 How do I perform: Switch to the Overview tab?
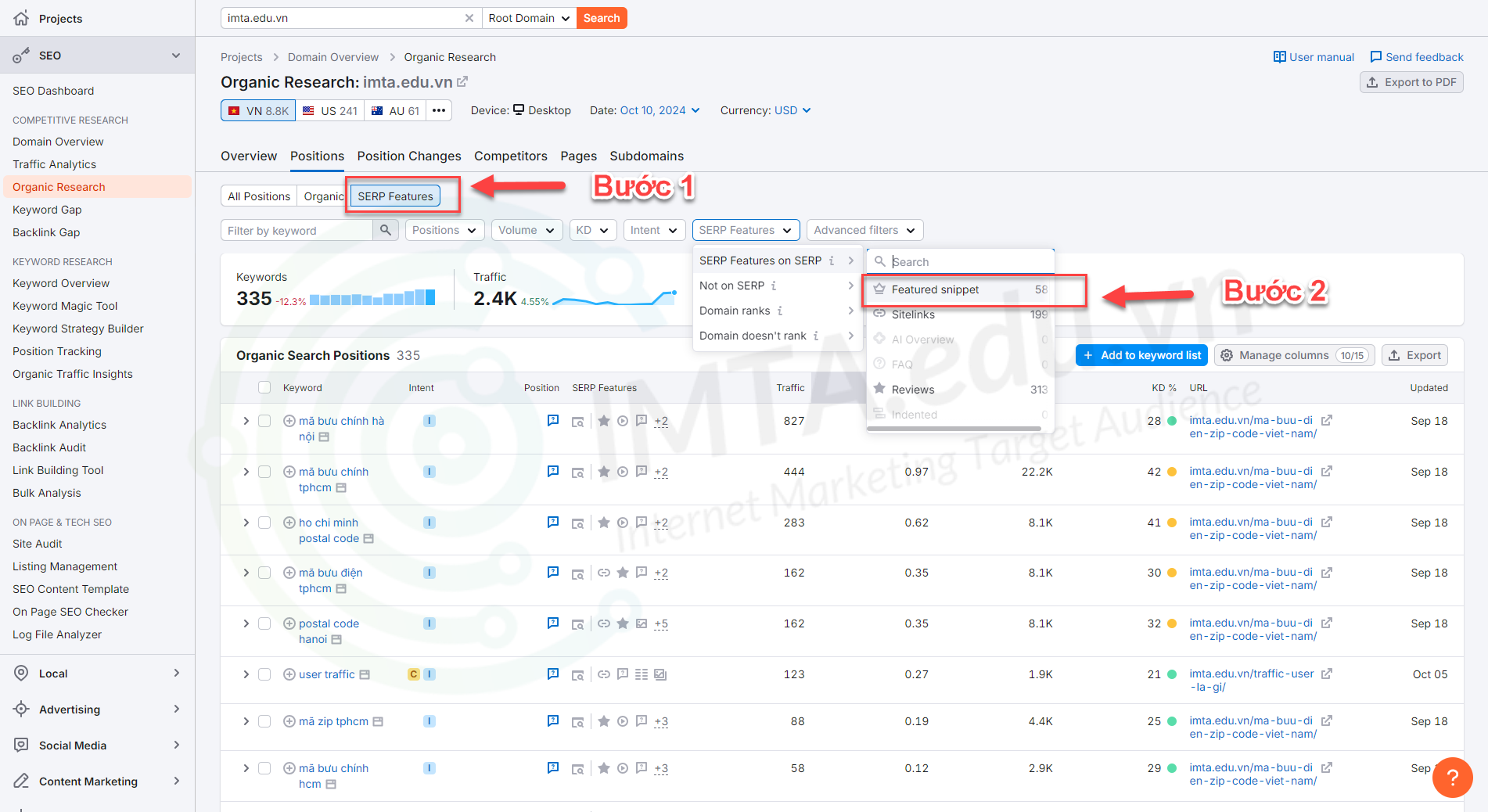pyautogui.click(x=249, y=156)
